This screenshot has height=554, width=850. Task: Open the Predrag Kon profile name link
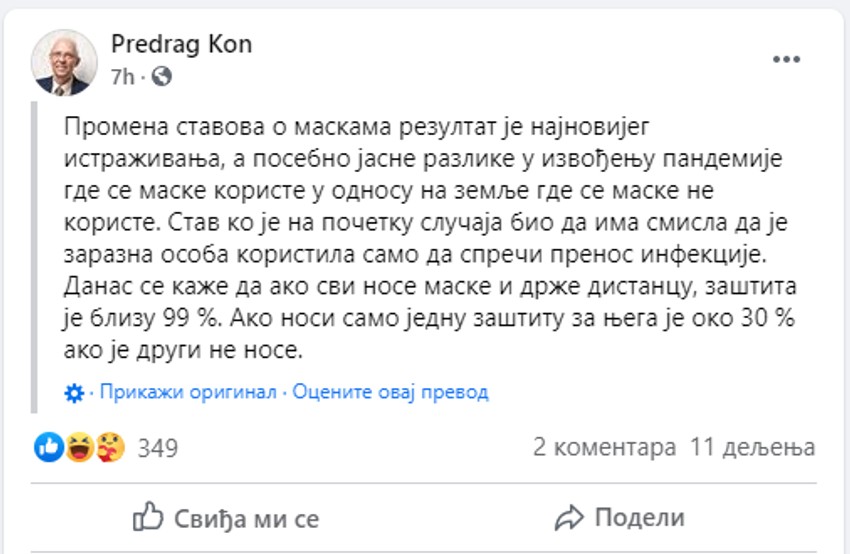(x=182, y=45)
